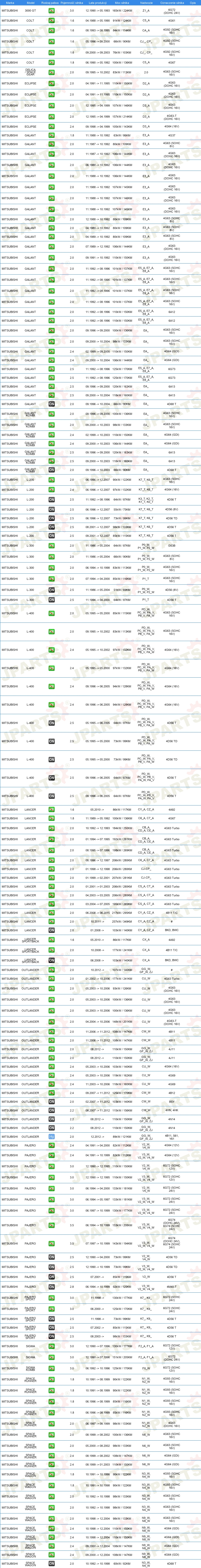Click the diesel ON icon in the GALANT KOMBI row
The width and height of the screenshot is (201, 1568).
tap(52, 470)
